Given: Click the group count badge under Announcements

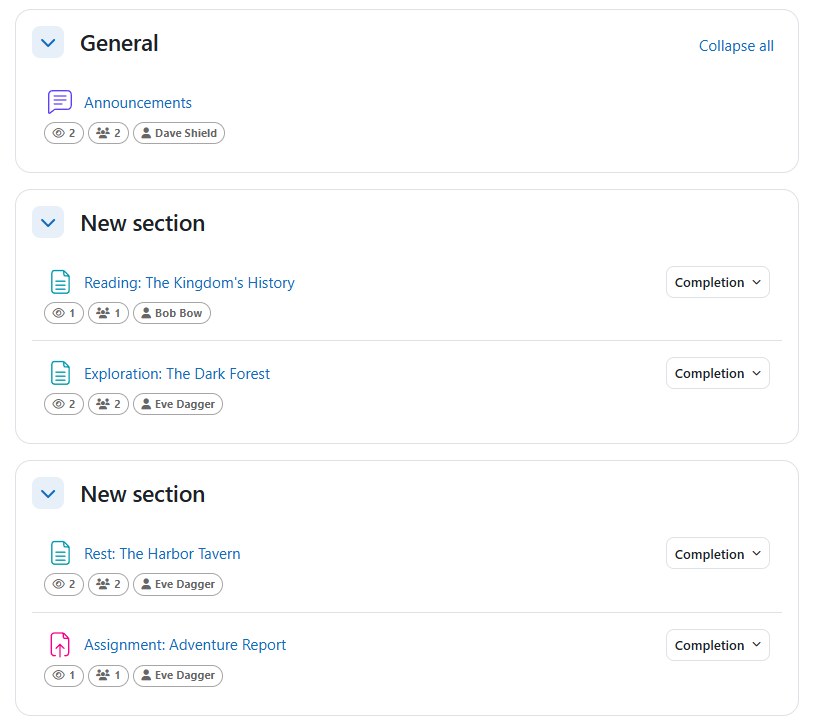Looking at the screenshot, I should click(108, 133).
